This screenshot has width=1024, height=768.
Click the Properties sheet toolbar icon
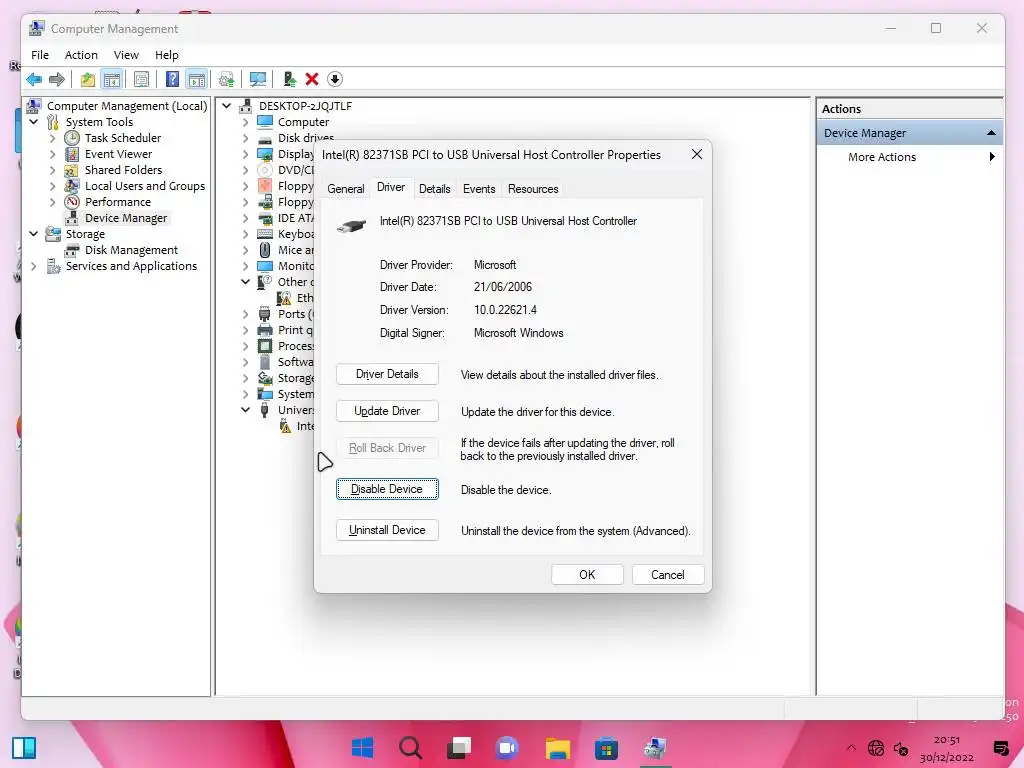click(x=141, y=80)
